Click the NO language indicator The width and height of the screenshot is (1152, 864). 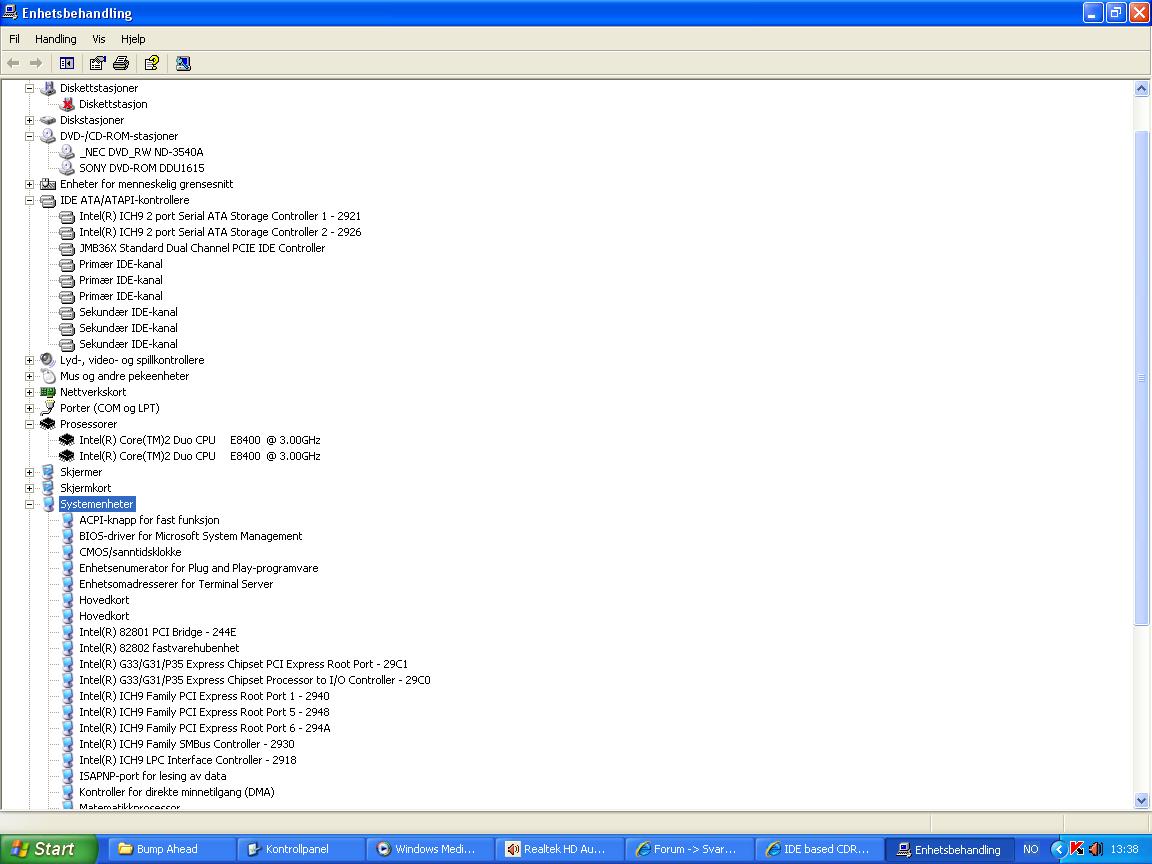tap(1031, 849)
